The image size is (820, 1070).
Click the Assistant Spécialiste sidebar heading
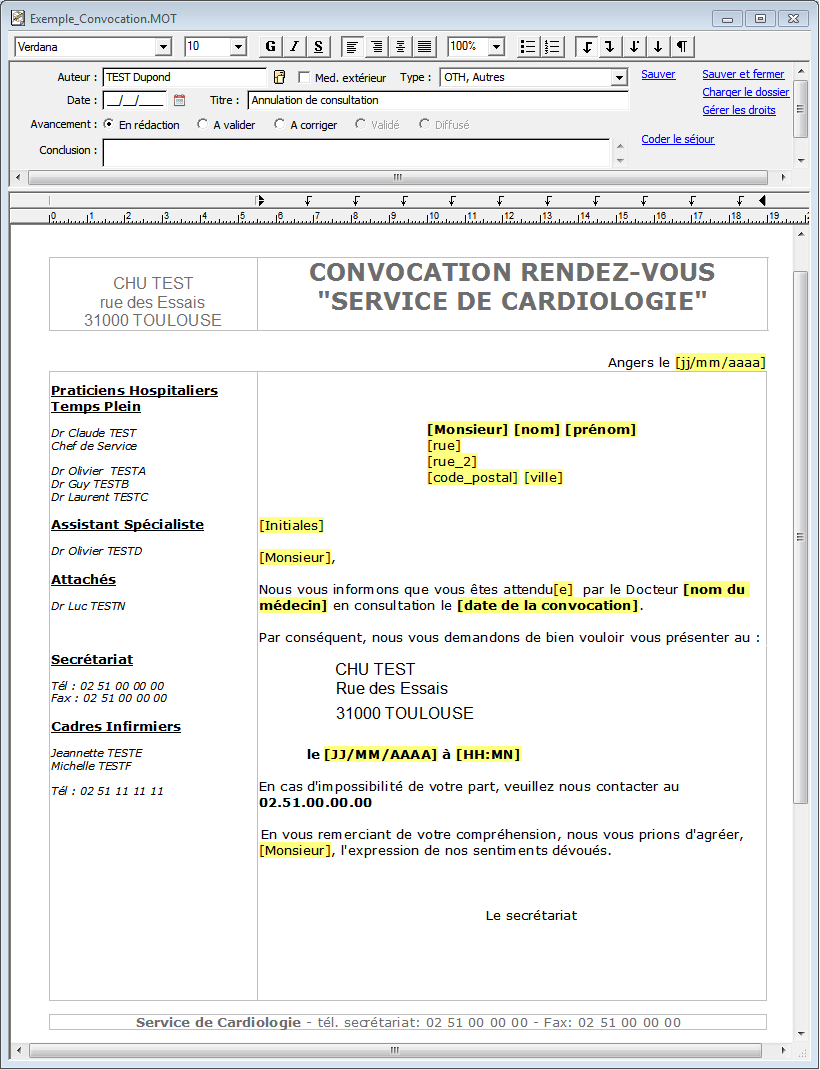tap(128, 525)
